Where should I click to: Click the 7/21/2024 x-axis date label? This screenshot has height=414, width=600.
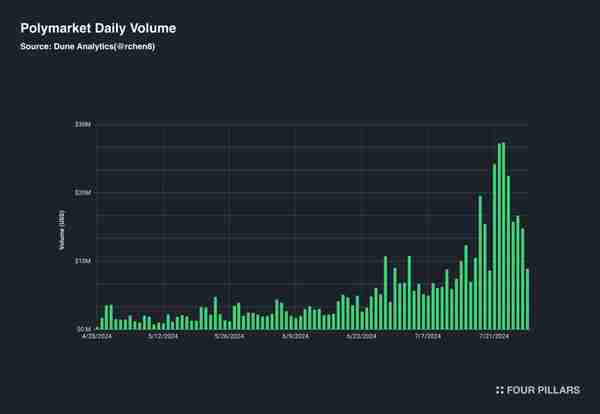pos(494,336)
